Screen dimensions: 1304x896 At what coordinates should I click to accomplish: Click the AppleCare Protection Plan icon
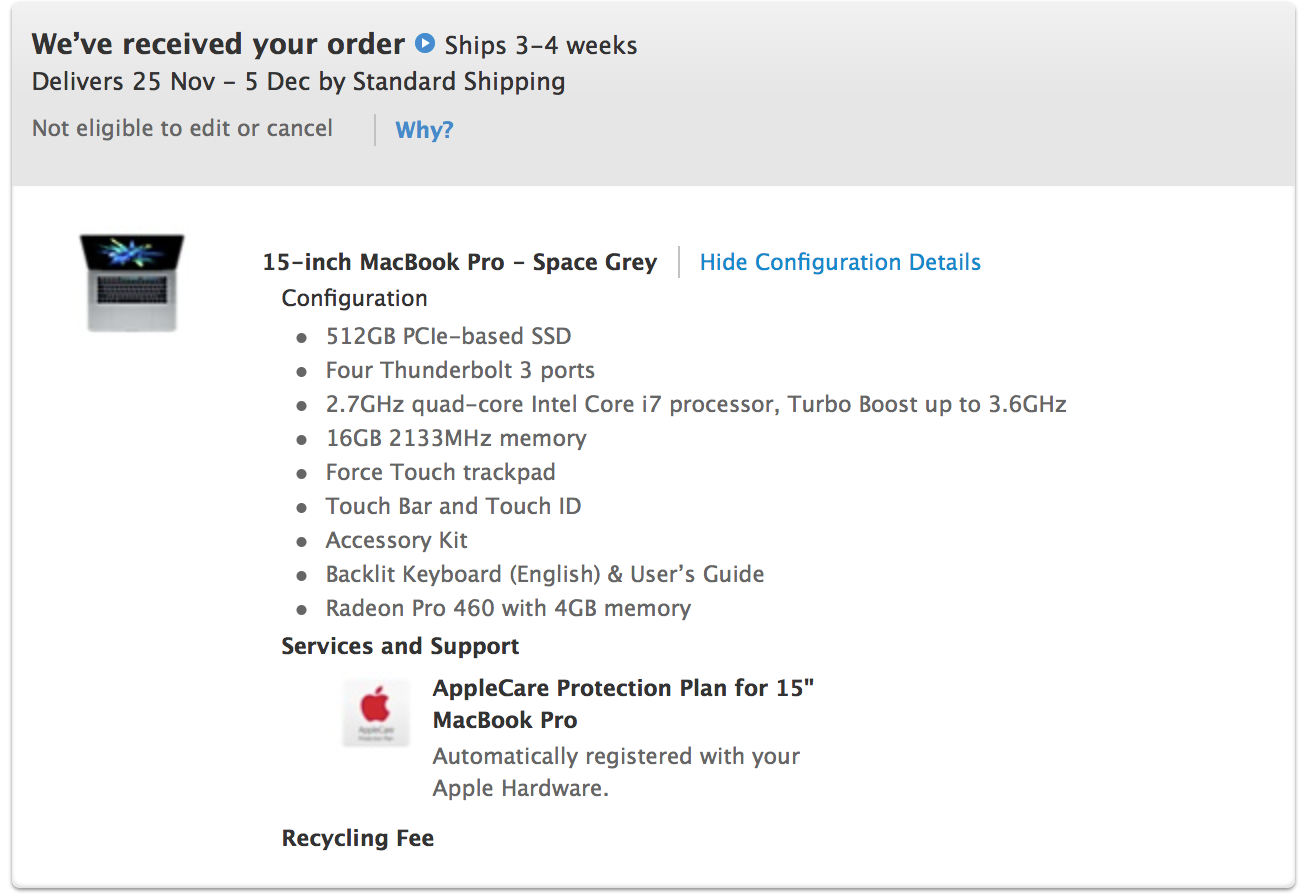pyautogui.click(x=376, y=713)
